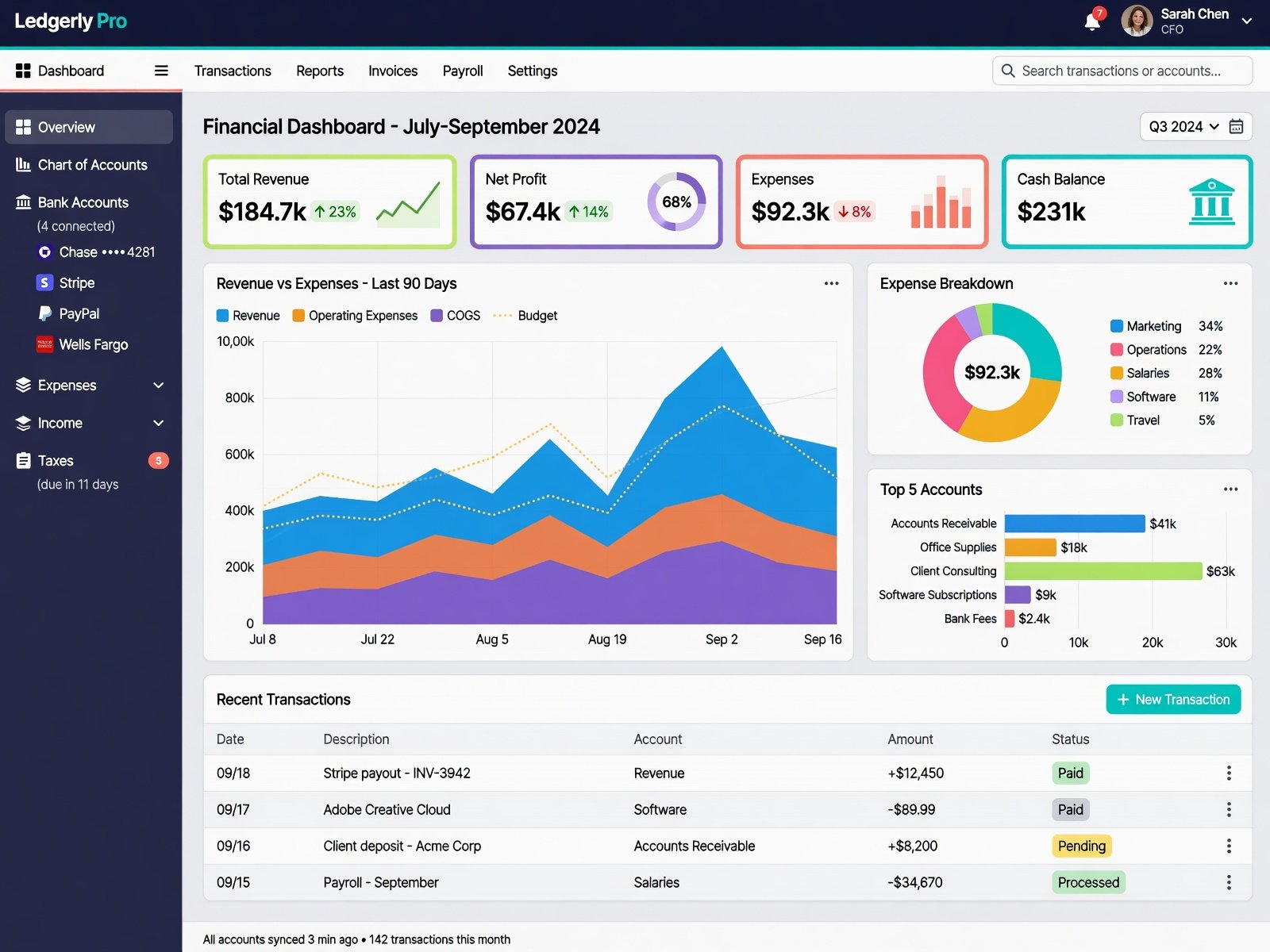Click the Expenses layers icon in sidebar
The height and width of the screenshot is (952, 1270).
(x=23, y=385)
